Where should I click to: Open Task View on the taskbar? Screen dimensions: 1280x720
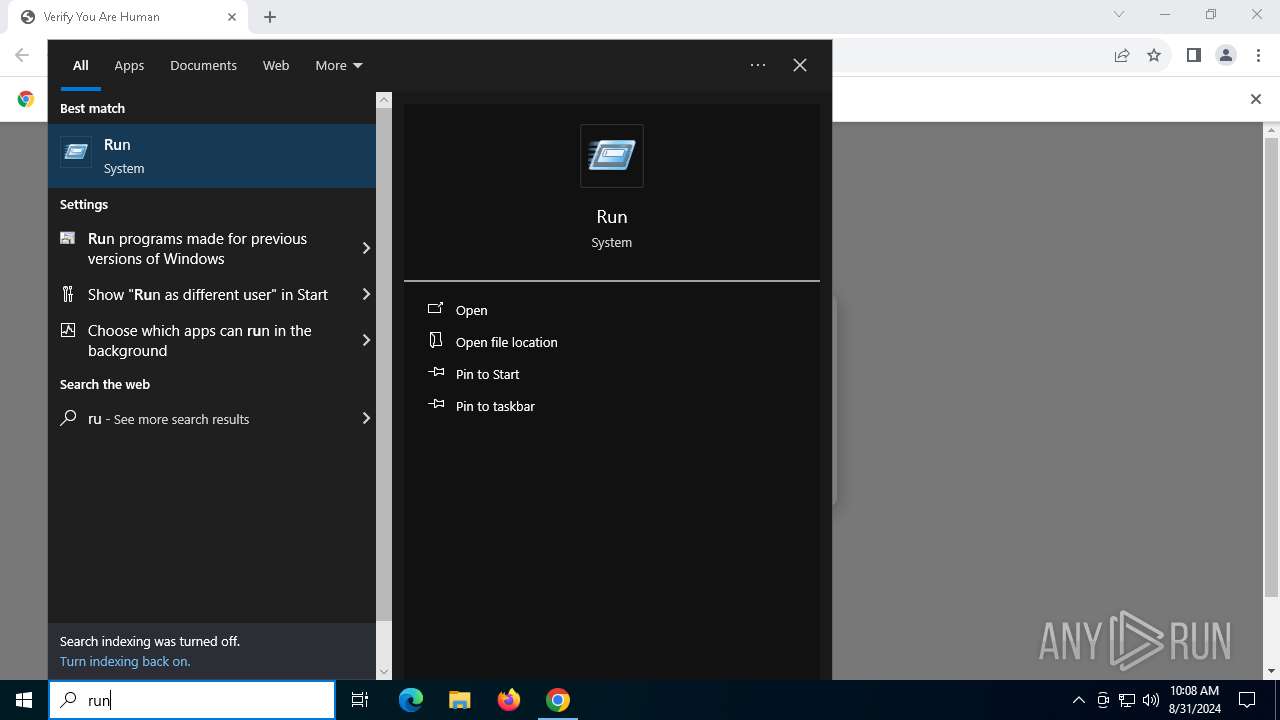point(360,700)
